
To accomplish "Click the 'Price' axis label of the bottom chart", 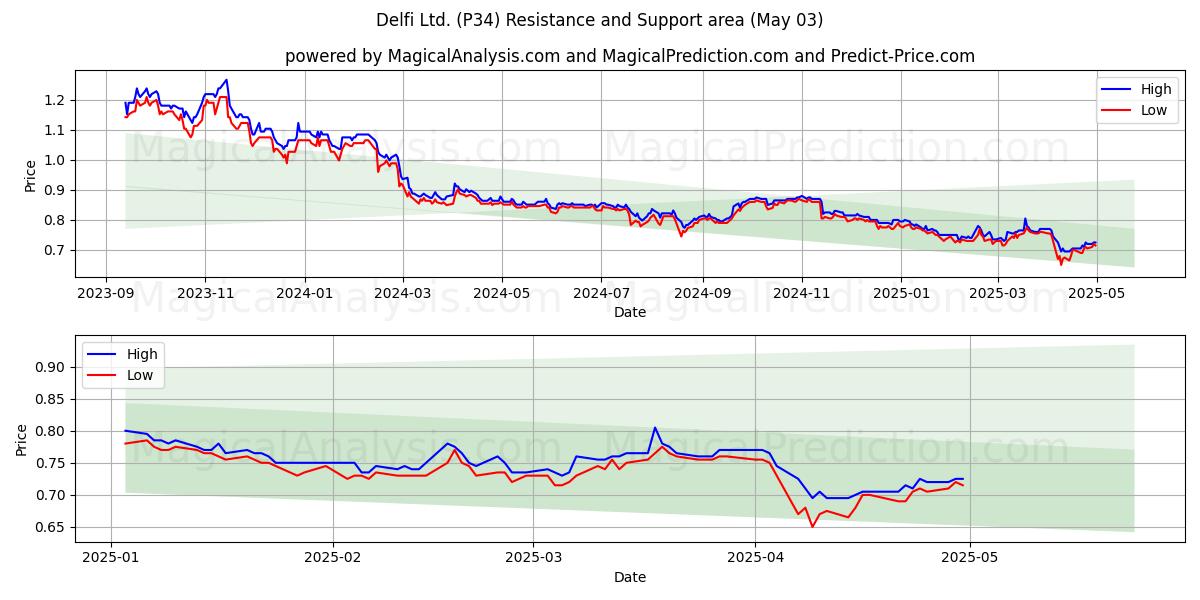I will (x=22, y=440).
